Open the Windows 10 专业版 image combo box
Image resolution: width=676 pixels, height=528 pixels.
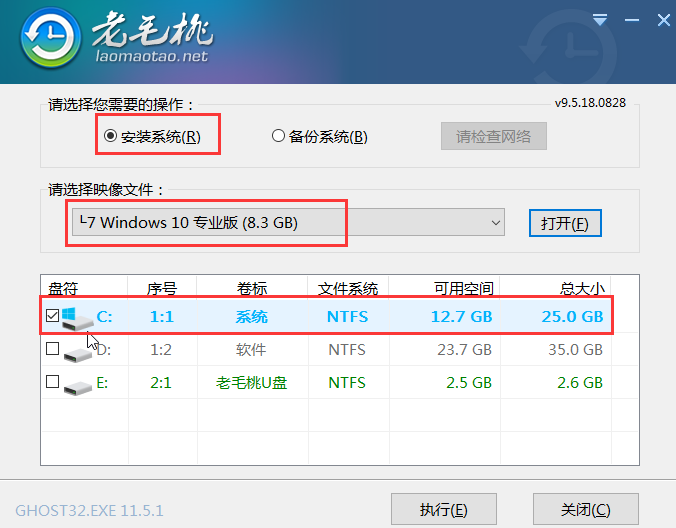tap(288, 222)
